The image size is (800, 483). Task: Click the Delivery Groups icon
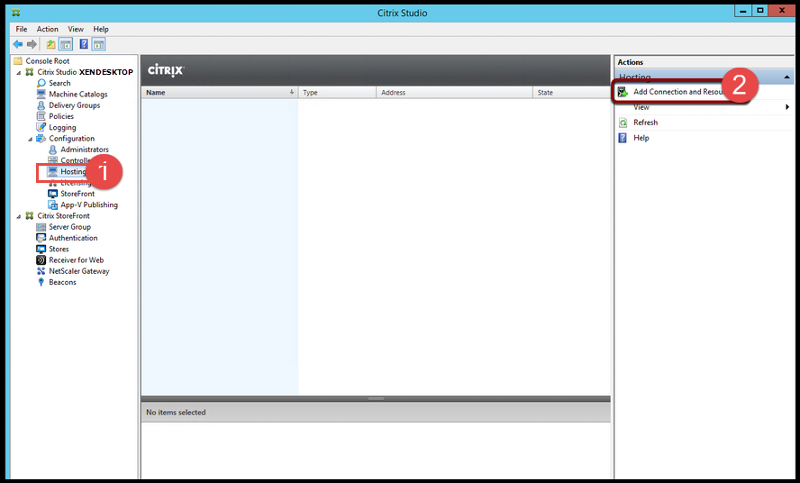tap(41, 105)
